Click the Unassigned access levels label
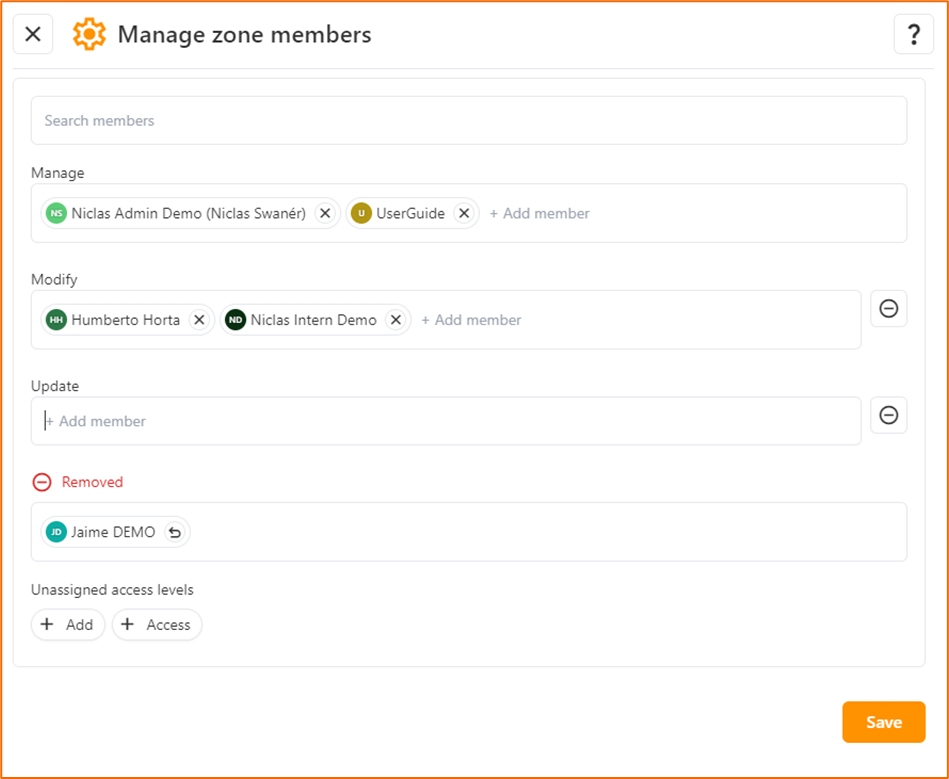The height and width of the screenshot is (779, 949). click(112, 590)
